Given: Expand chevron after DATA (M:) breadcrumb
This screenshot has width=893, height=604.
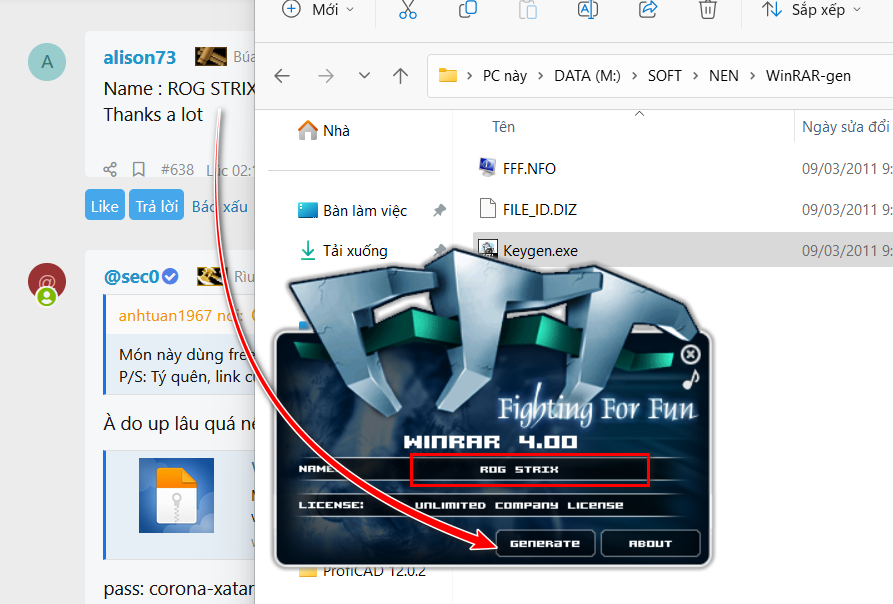Looking at the screenshot, I should coord(634,76).
